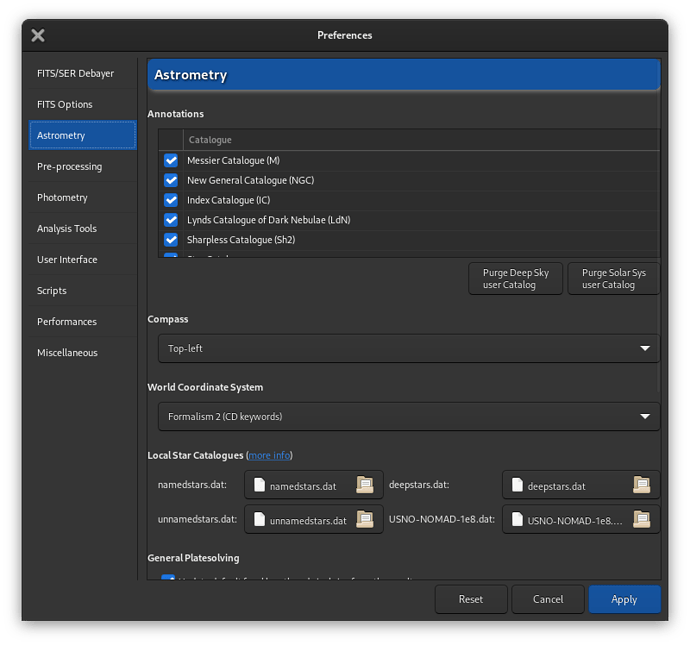Click folder icon for namedstars.dat
Image resolution: width=690 pixels, height=645 pixels.
[x=365, y=485]
